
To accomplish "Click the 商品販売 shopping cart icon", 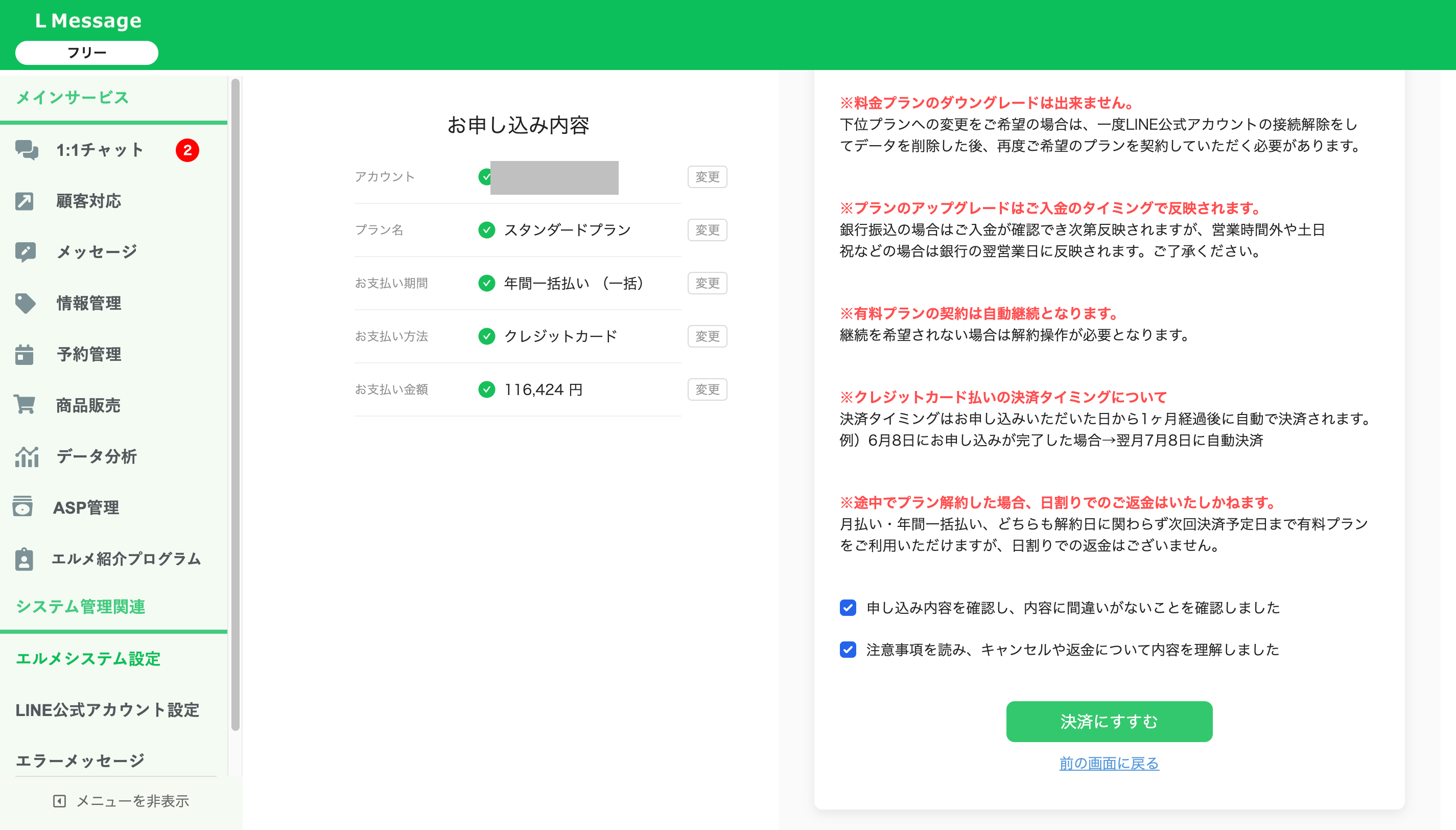I will pyautogui.click(x=25, y=405).
